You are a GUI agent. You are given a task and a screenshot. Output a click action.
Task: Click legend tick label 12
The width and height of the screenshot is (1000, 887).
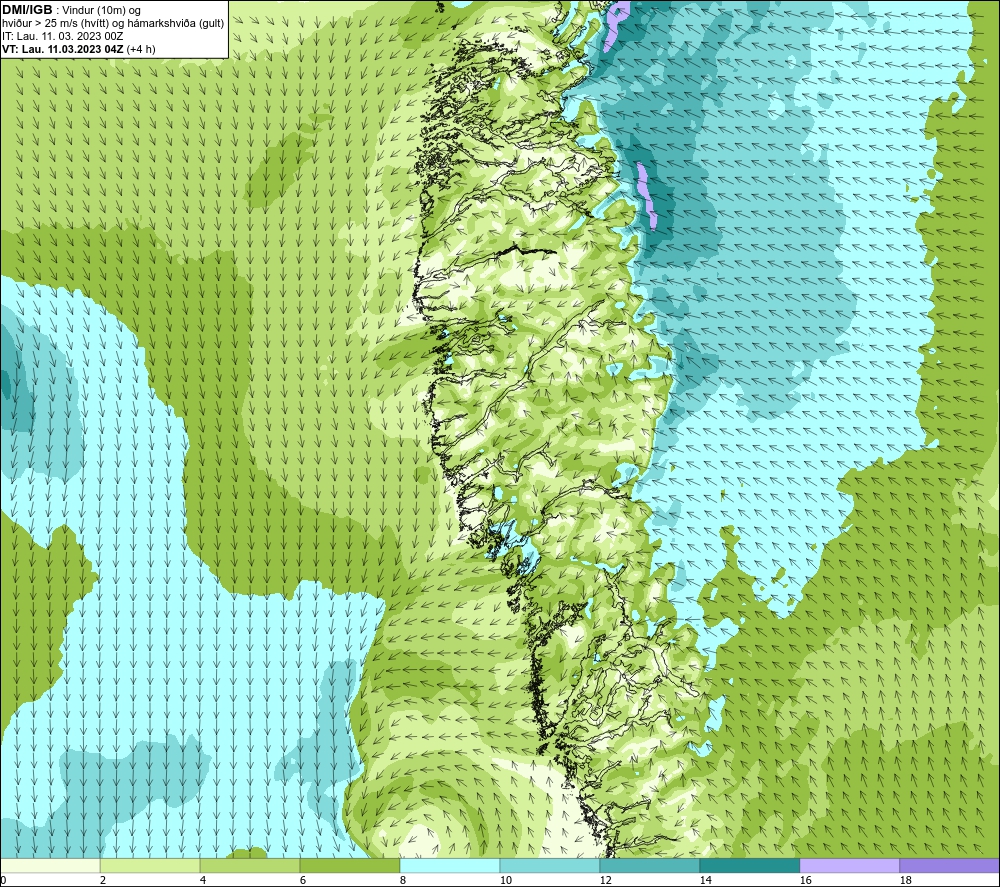tap(605, 881)
